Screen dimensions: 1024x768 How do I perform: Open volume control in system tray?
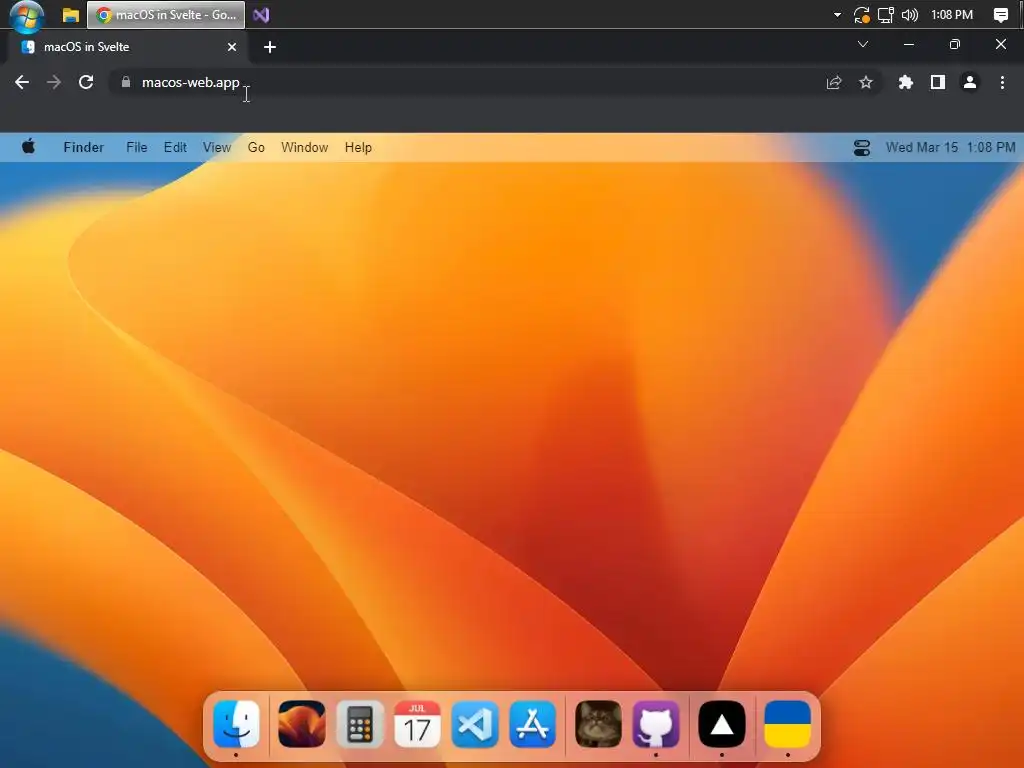(x=910, y=15)
